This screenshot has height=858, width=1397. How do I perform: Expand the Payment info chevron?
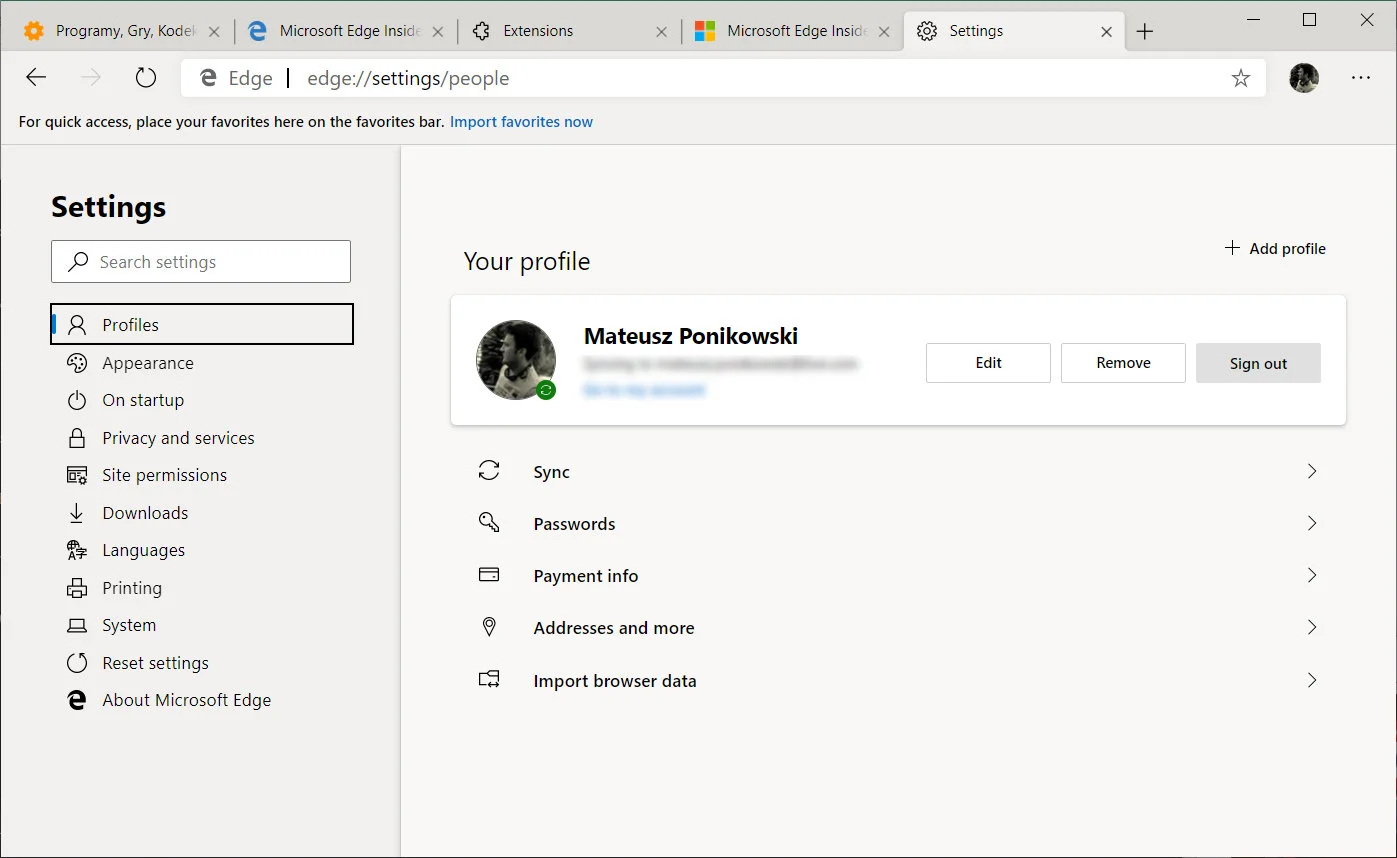click(x=1312, y=575)
